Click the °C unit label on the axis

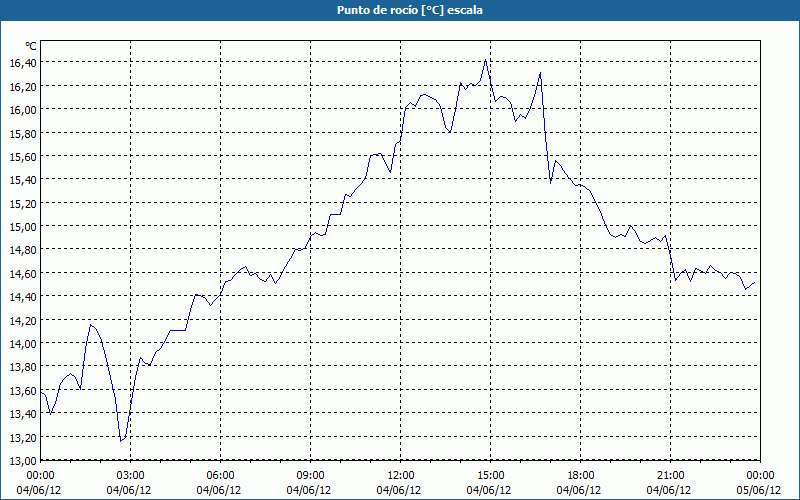[x=31, y=46]
